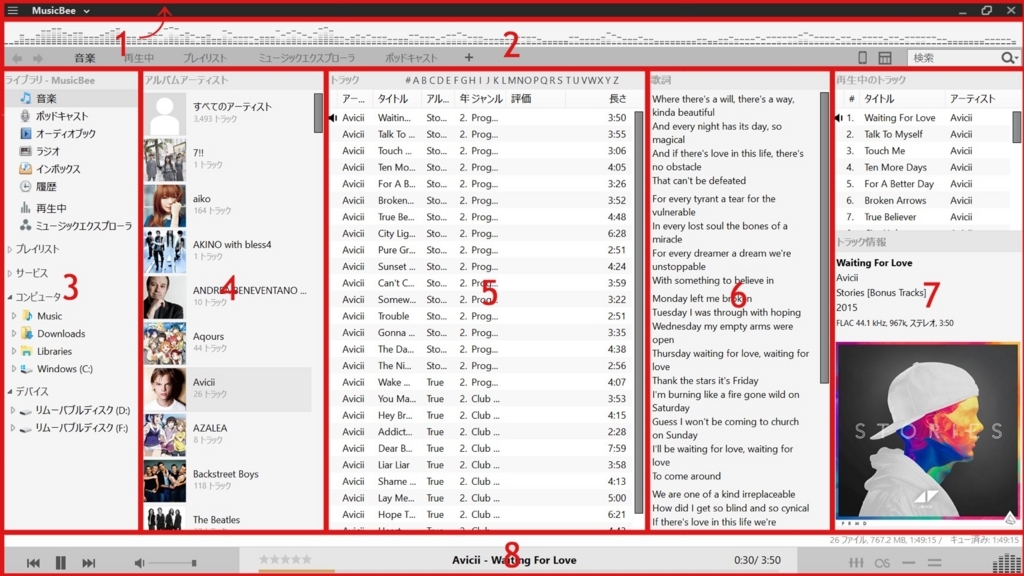Add a new tab with the plus icon
The image size is (1024, 576).
tap(469, 57)
